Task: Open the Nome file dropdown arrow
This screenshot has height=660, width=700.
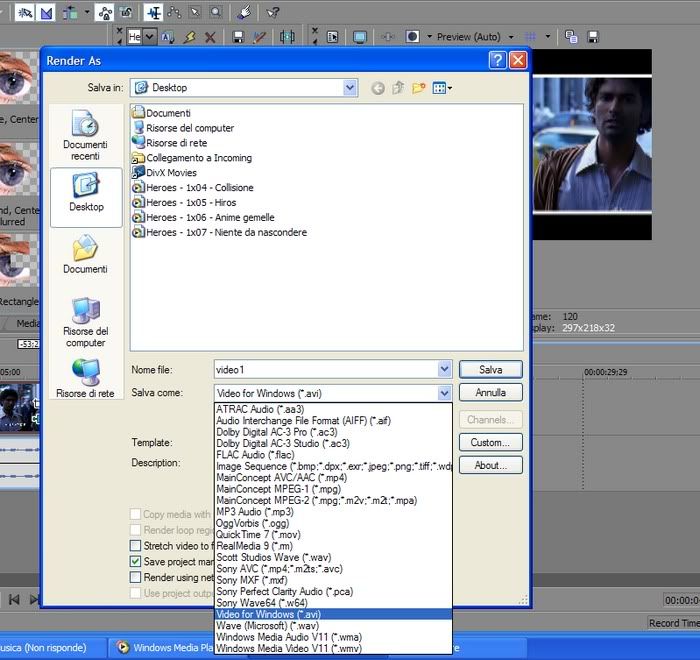Action: point(444,369)
